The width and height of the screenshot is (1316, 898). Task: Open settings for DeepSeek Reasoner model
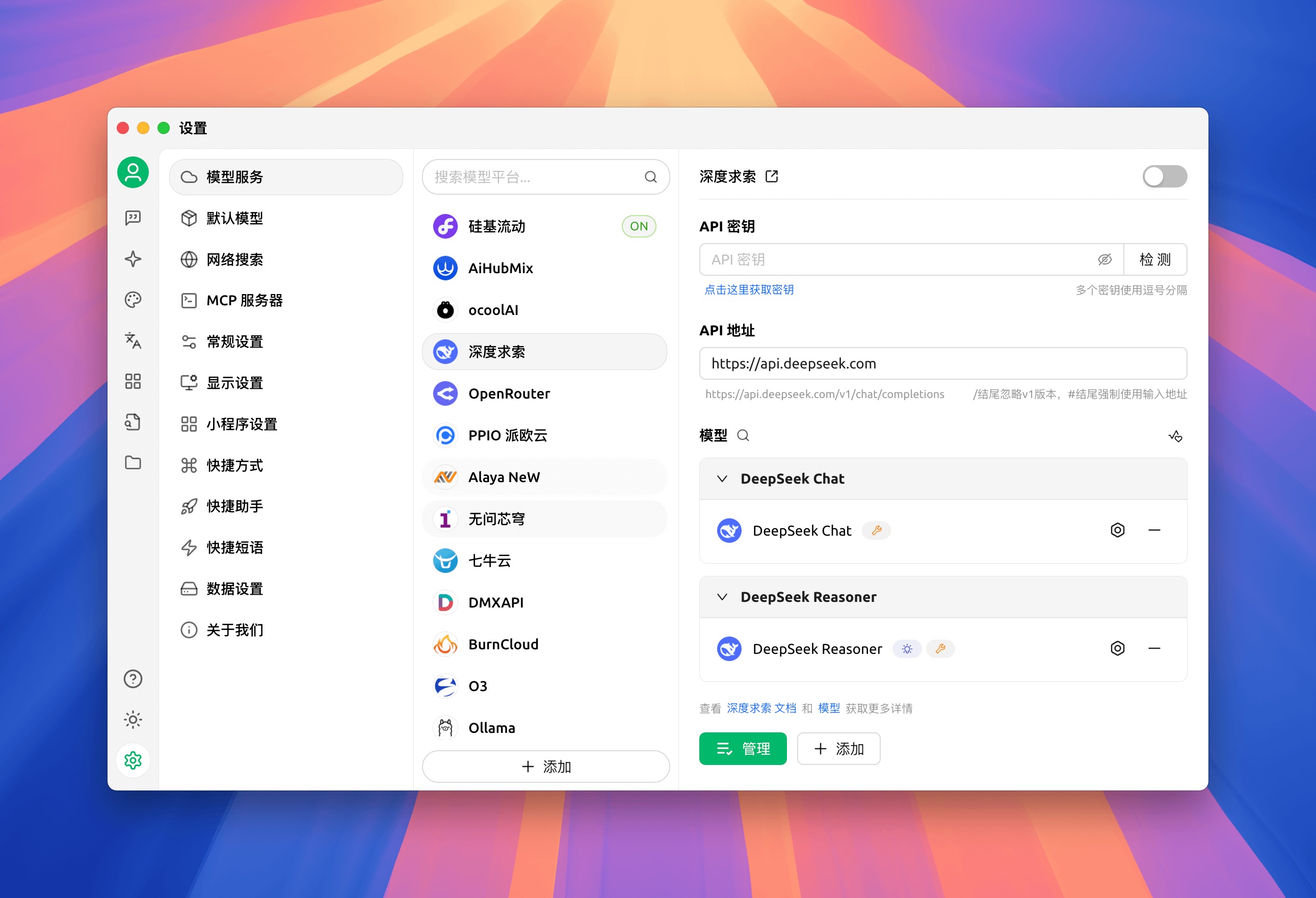(x=1117, y=649)
